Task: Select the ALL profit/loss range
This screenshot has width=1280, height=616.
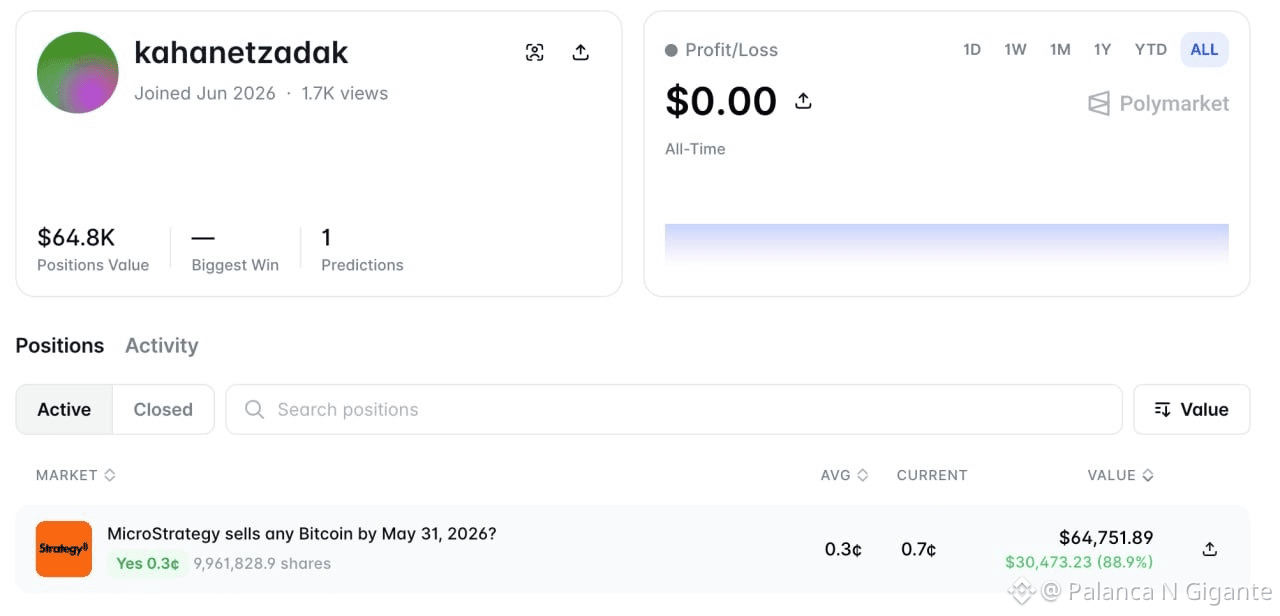Action: coord(1204,49)
